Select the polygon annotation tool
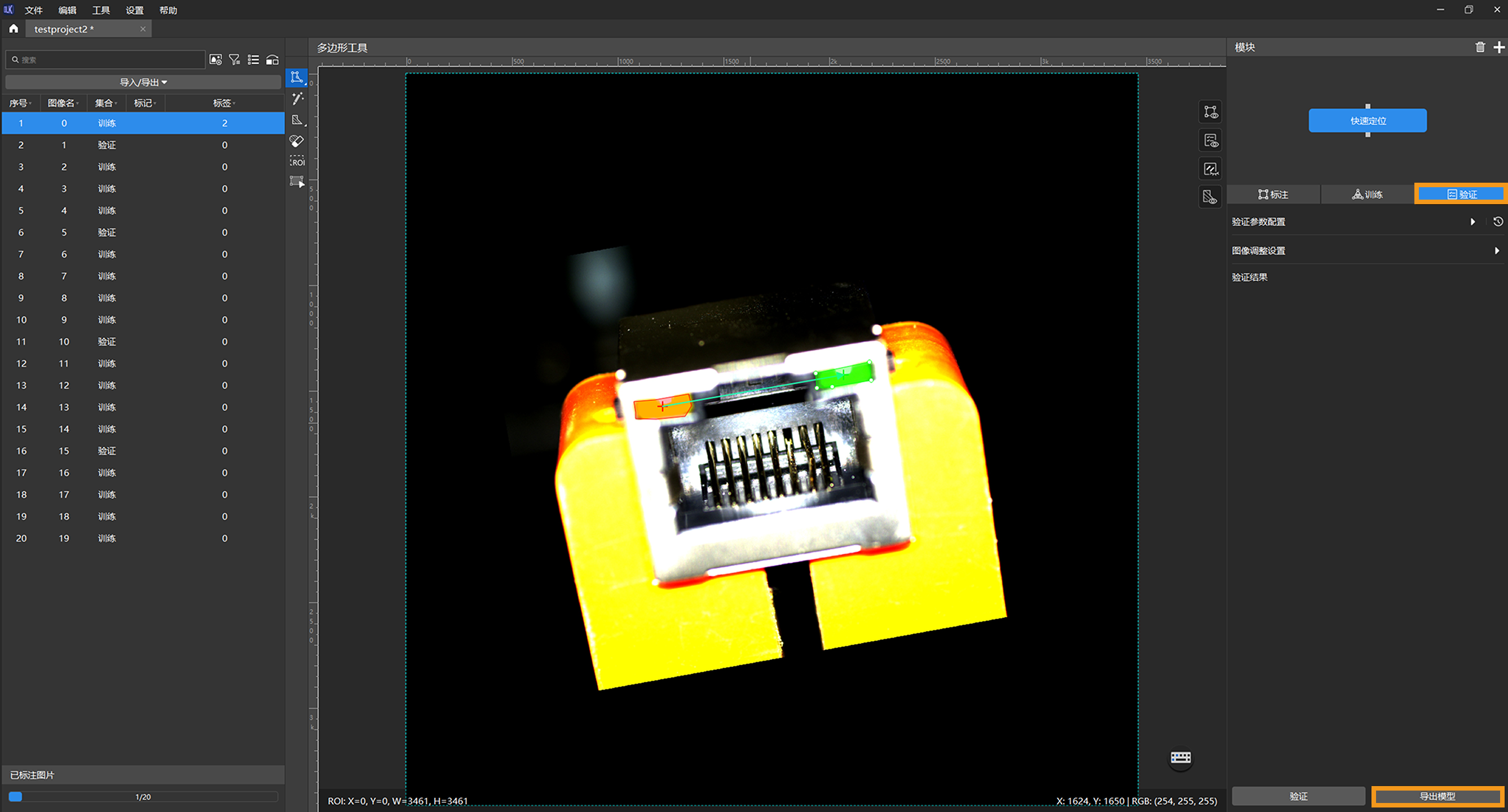 click(x=297, y=77)
